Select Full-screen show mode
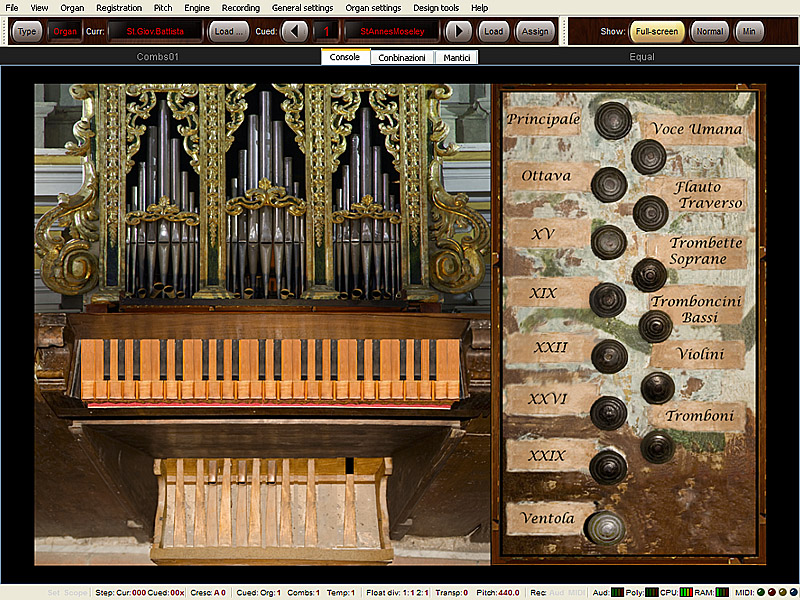 coord(656,31)
